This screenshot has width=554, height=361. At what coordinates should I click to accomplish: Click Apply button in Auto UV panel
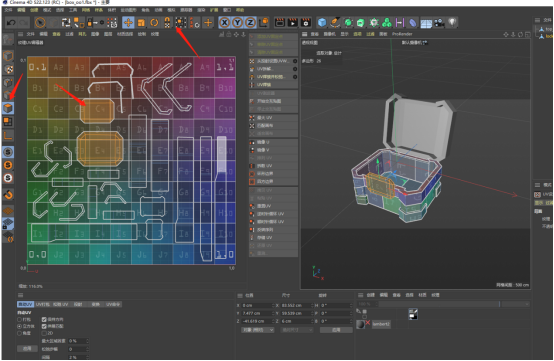coord(27,348)
